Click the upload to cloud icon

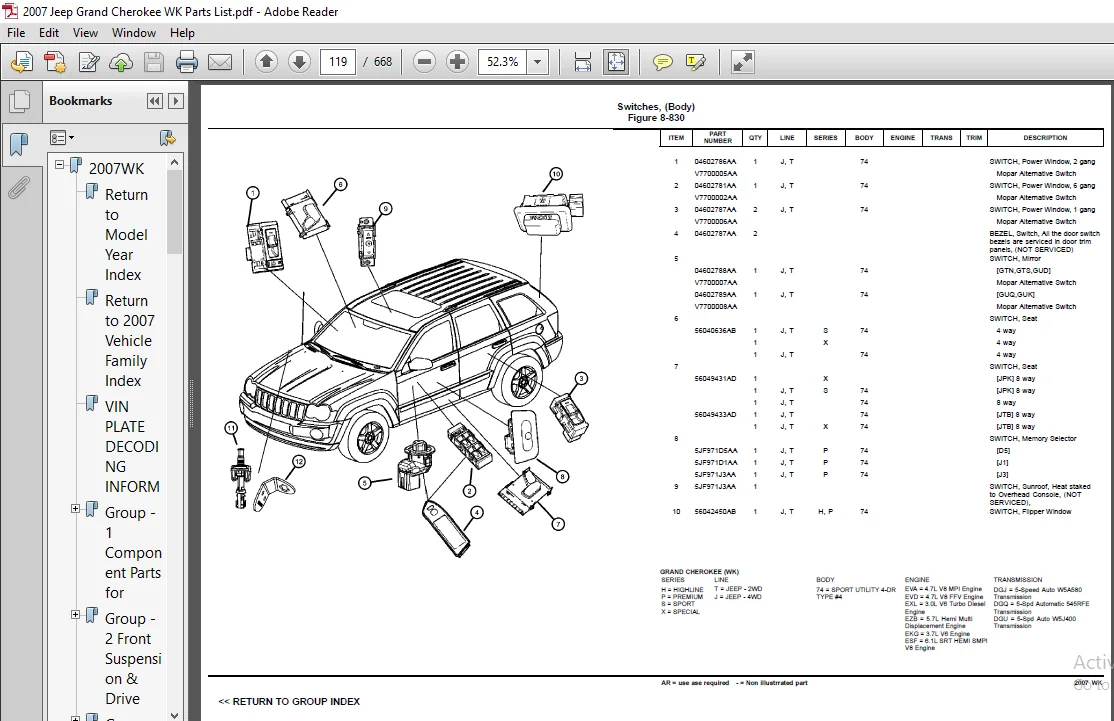pyautogui.click(x=121, y=63)
